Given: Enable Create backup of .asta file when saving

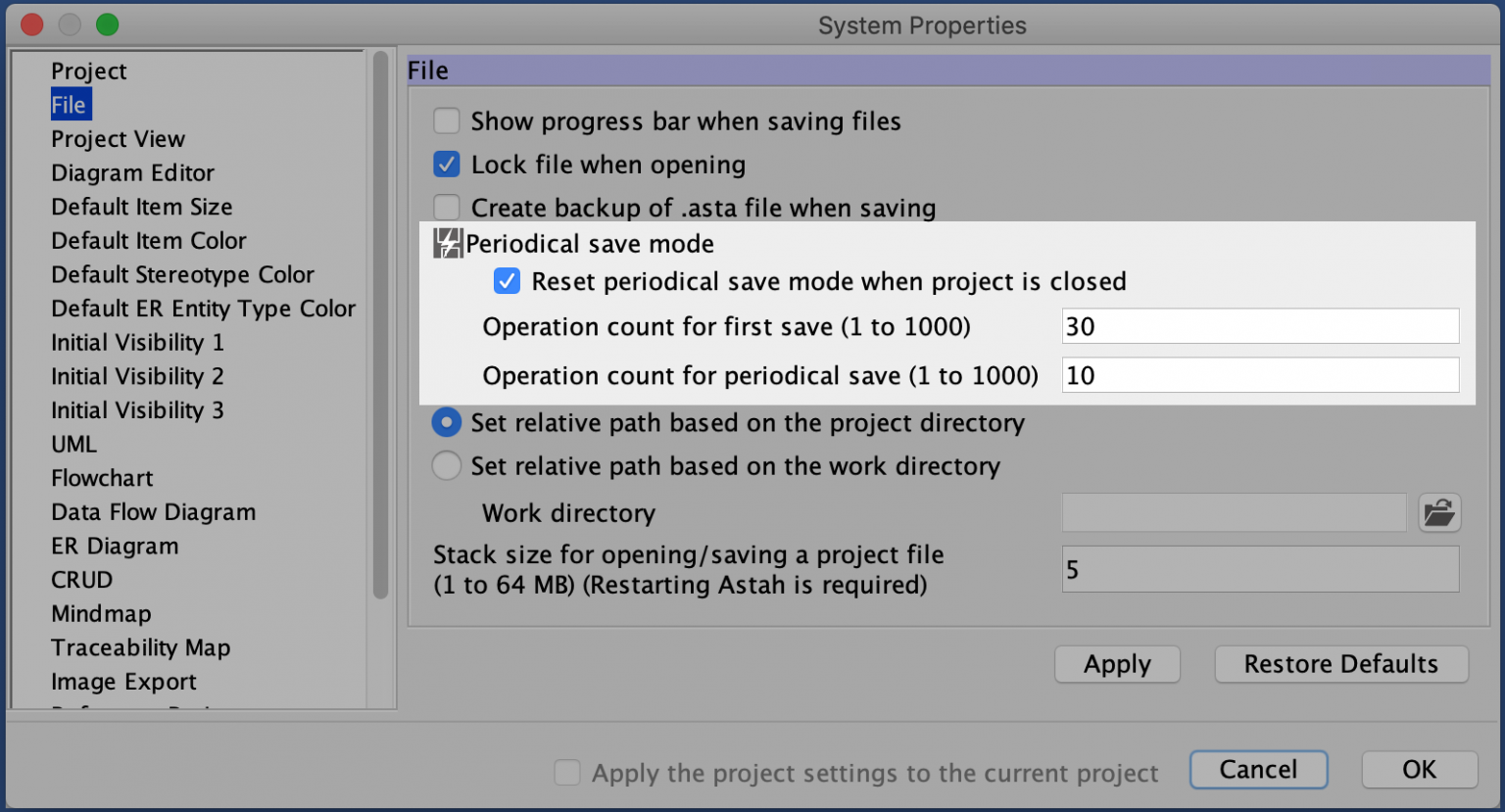Looking at the screenshot, I should (447, 208).
